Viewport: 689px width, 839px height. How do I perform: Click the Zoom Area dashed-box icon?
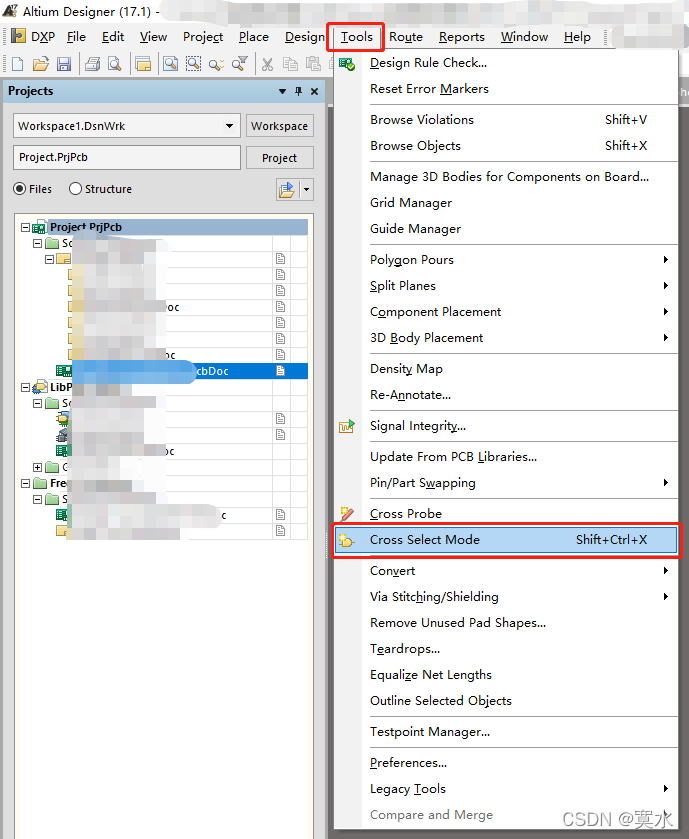point(193,64)
